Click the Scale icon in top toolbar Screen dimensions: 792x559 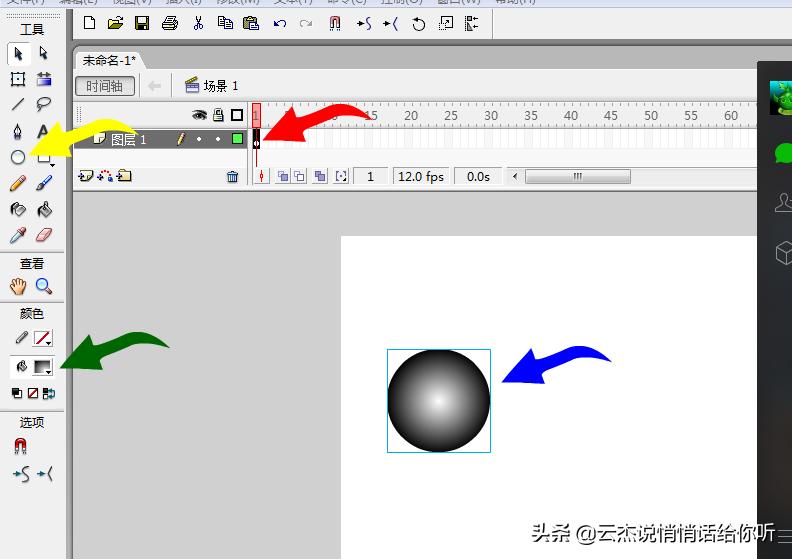coord(446,23)
